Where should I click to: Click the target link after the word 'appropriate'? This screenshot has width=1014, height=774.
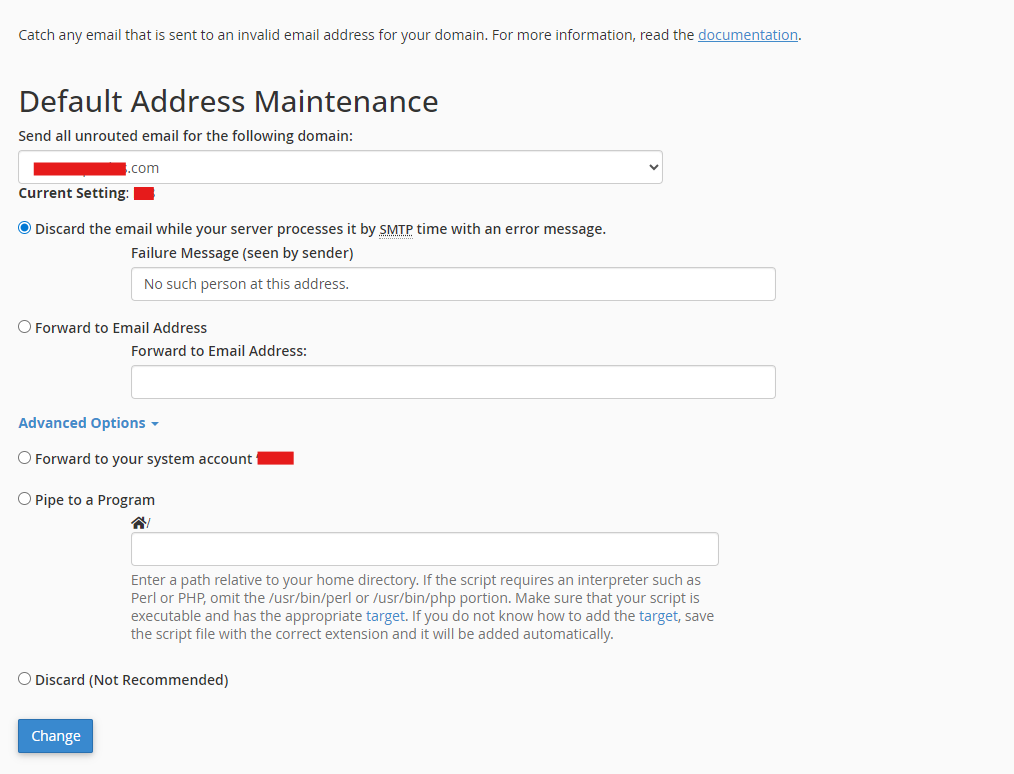tap(385, 616)
